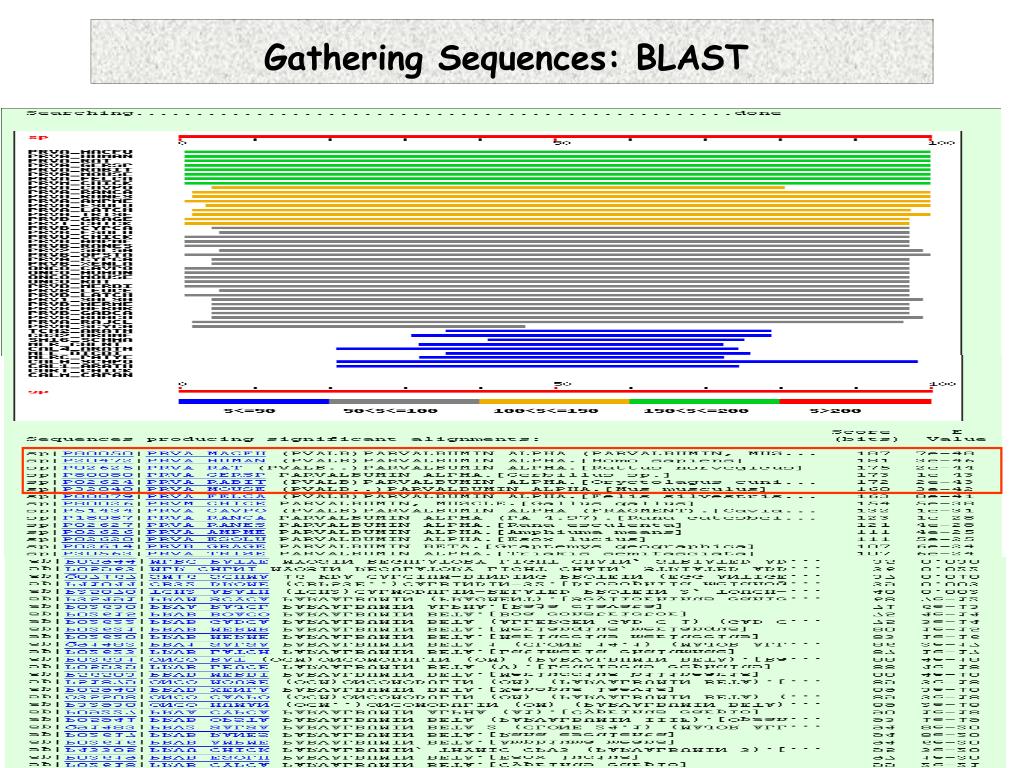Click the red S>200 legend segment

[856, 402]
